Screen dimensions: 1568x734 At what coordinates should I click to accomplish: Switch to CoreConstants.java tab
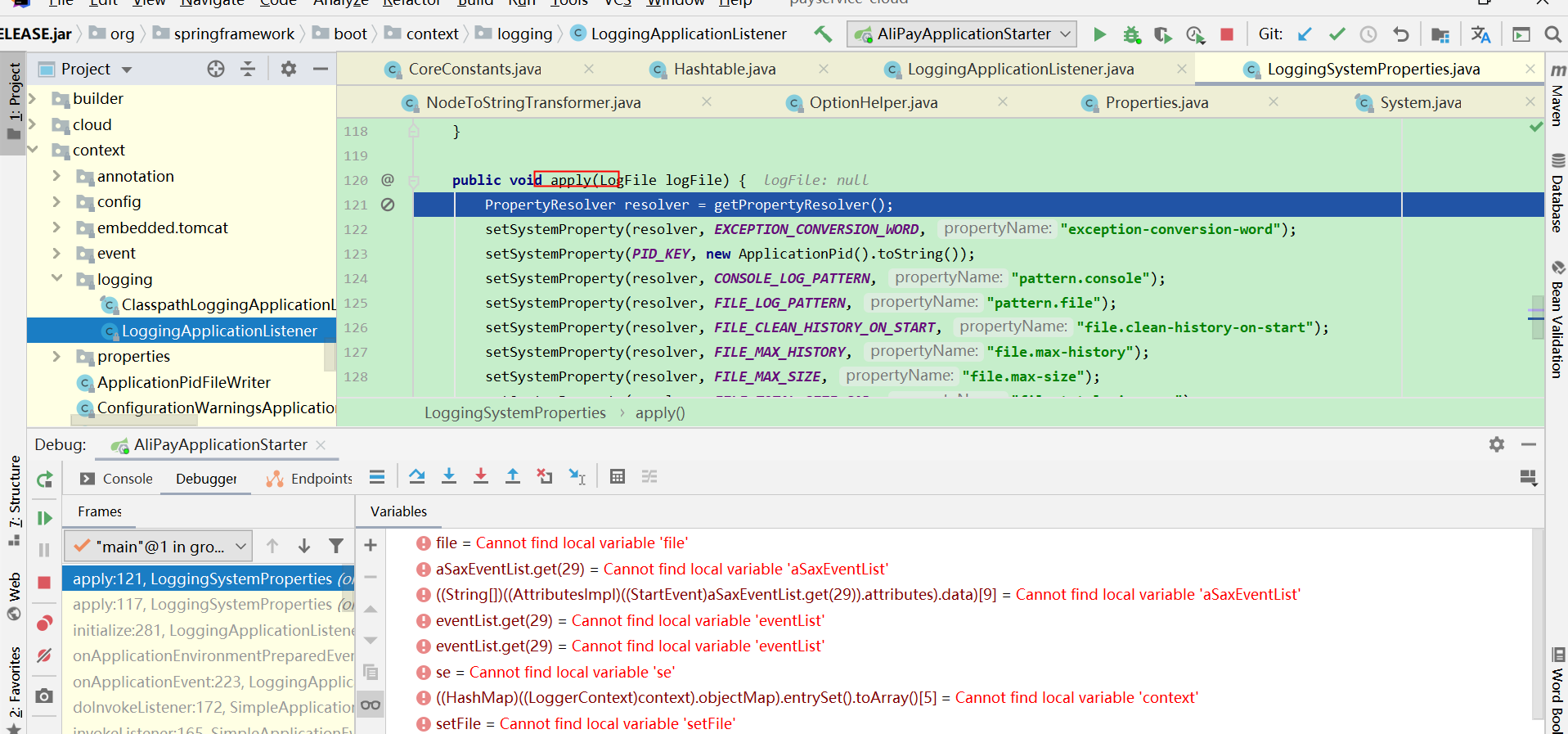point(474,70)
